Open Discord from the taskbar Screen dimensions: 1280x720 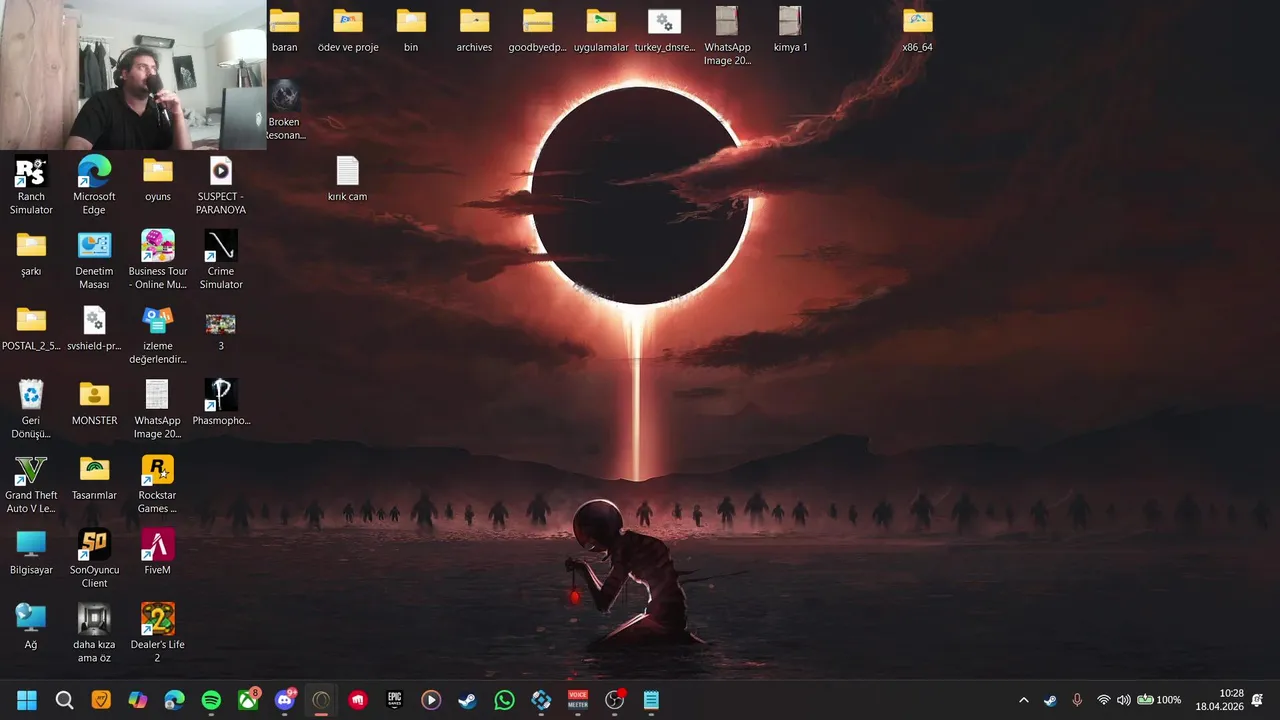(x=285, y=700)
